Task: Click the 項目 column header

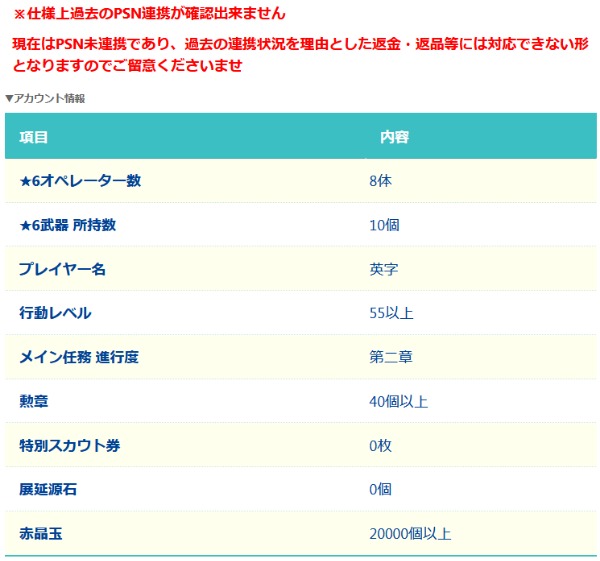Action: point(34,137)
